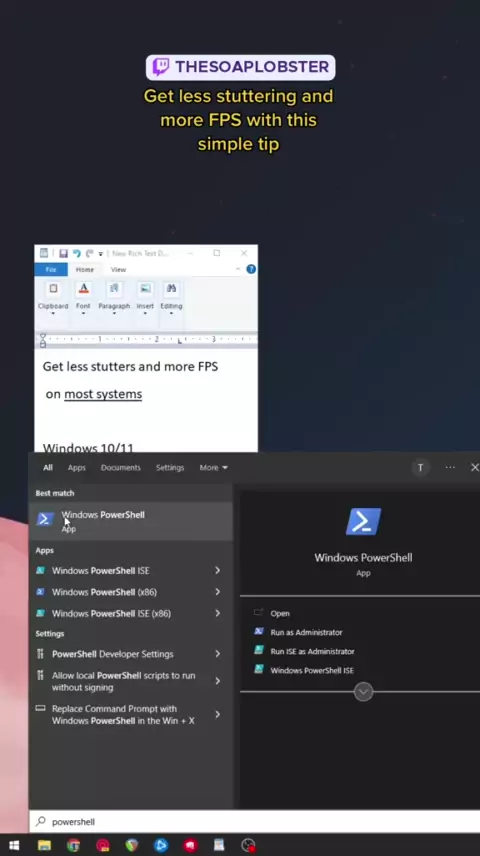This screenshot has height=856, width=480.
Task: Open the three-dot options in search panel
Action: pos(450,467)
